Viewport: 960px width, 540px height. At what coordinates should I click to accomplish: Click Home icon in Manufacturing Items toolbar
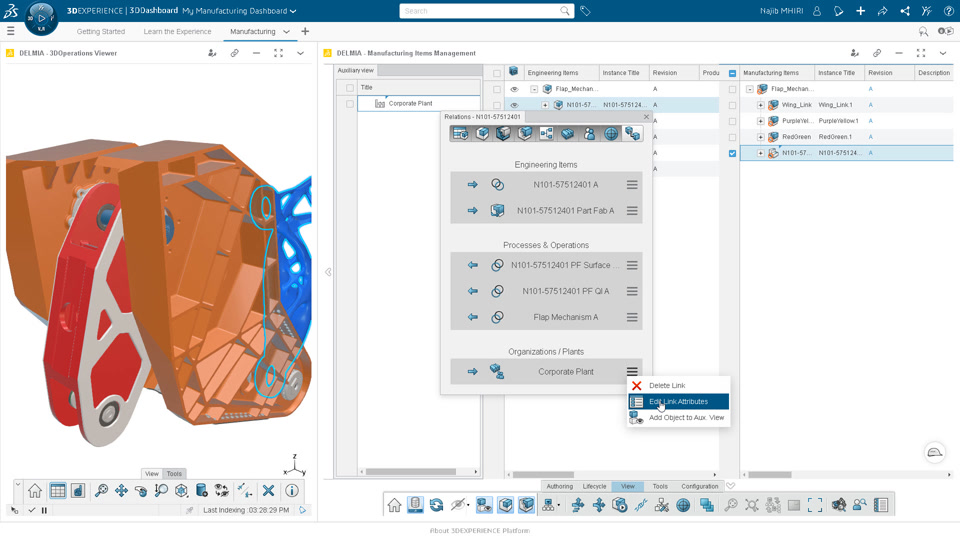click(x=394, y=505)
